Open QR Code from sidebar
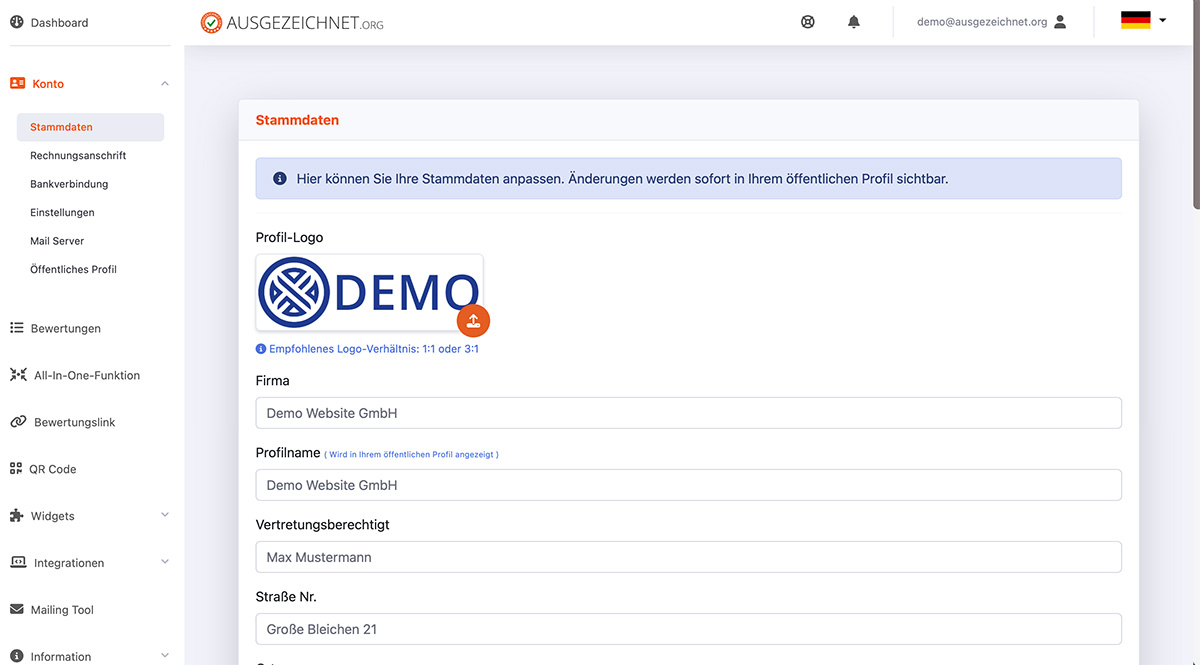Viewport: 1200px width, 665px height. 52,469
